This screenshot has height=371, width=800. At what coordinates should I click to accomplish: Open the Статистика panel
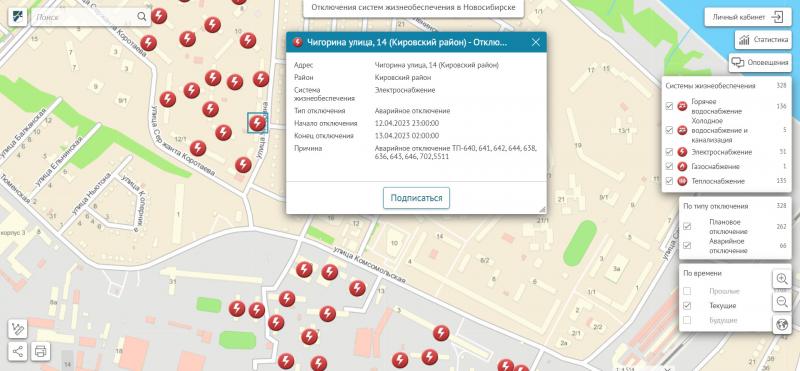(x=763, y=39)
